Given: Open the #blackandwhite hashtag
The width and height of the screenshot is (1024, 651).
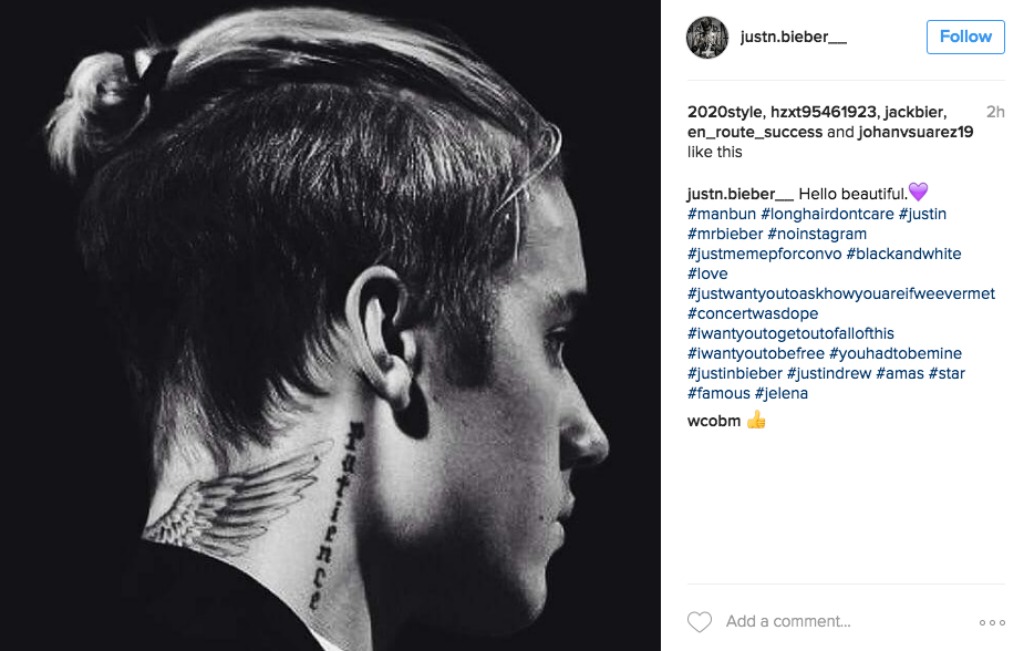Looking at the screenshot, I should tap(904, 253).
